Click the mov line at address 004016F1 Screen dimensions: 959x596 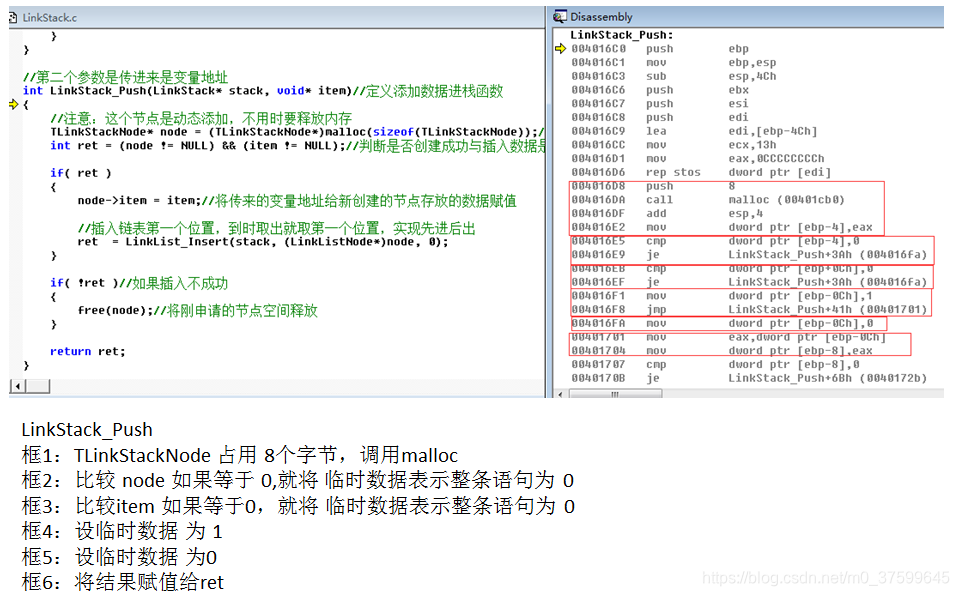click(x=722, y=296)
